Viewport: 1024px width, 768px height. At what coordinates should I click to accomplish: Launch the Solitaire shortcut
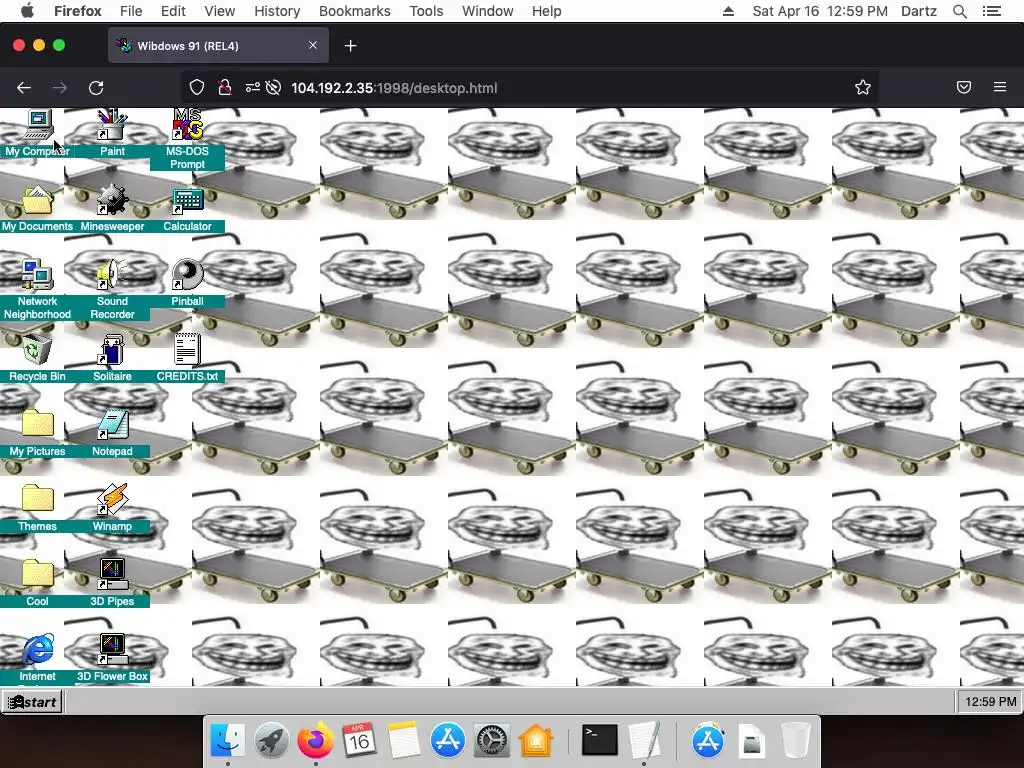pos(112,351)
